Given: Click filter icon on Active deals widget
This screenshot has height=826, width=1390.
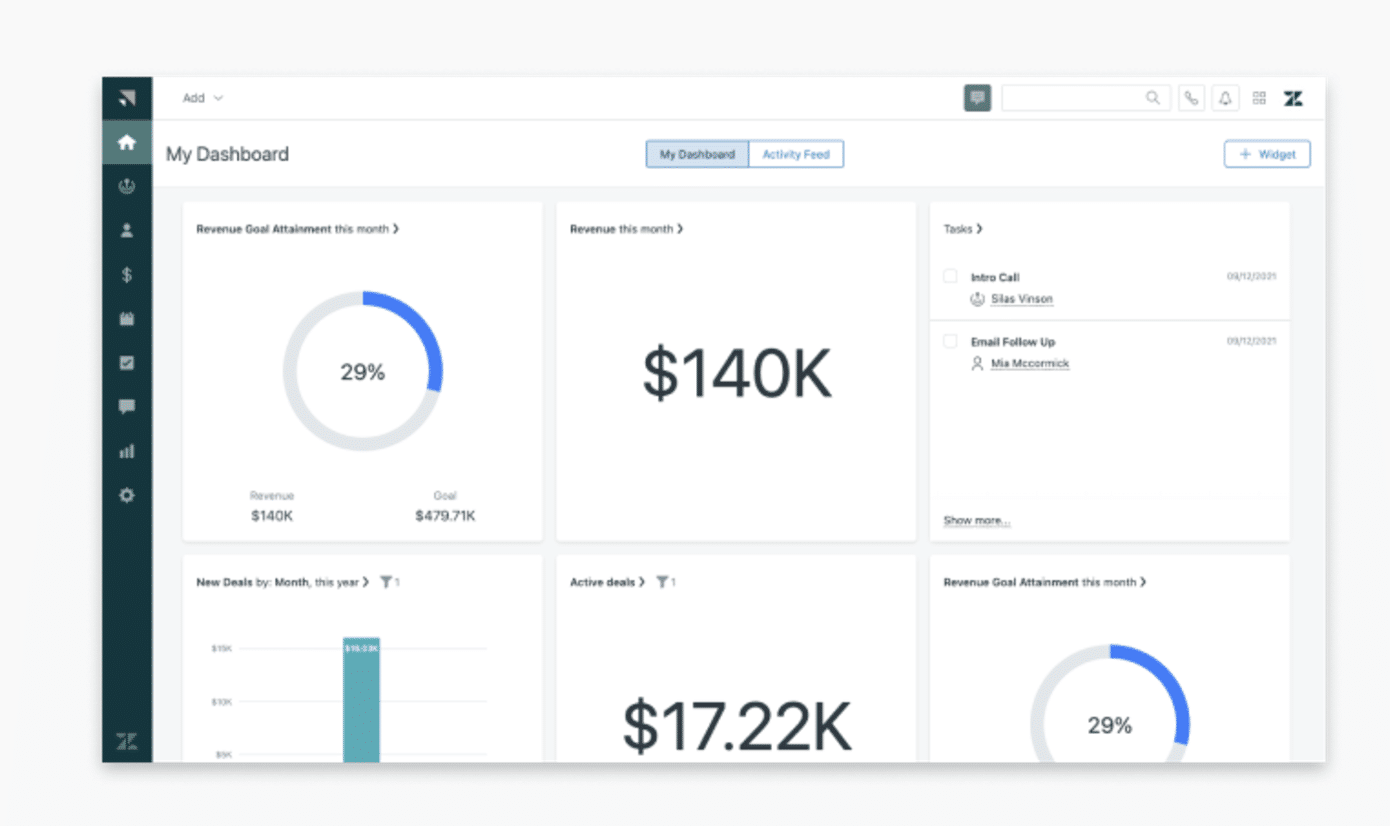Looking at the screenshot, I should click(x=662, y=582).
